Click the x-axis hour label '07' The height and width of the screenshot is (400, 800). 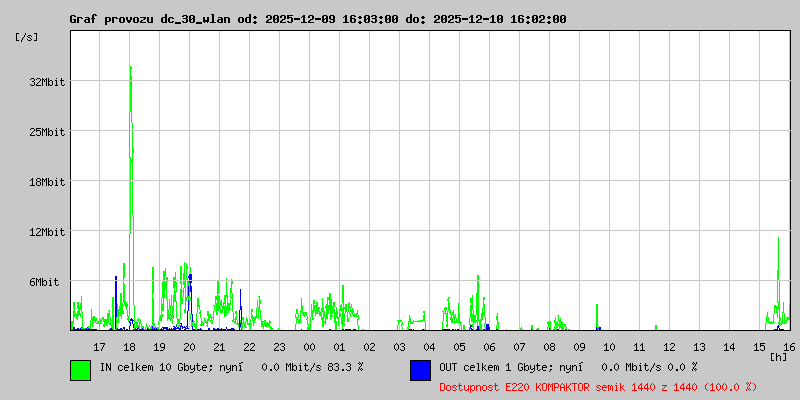519,347
